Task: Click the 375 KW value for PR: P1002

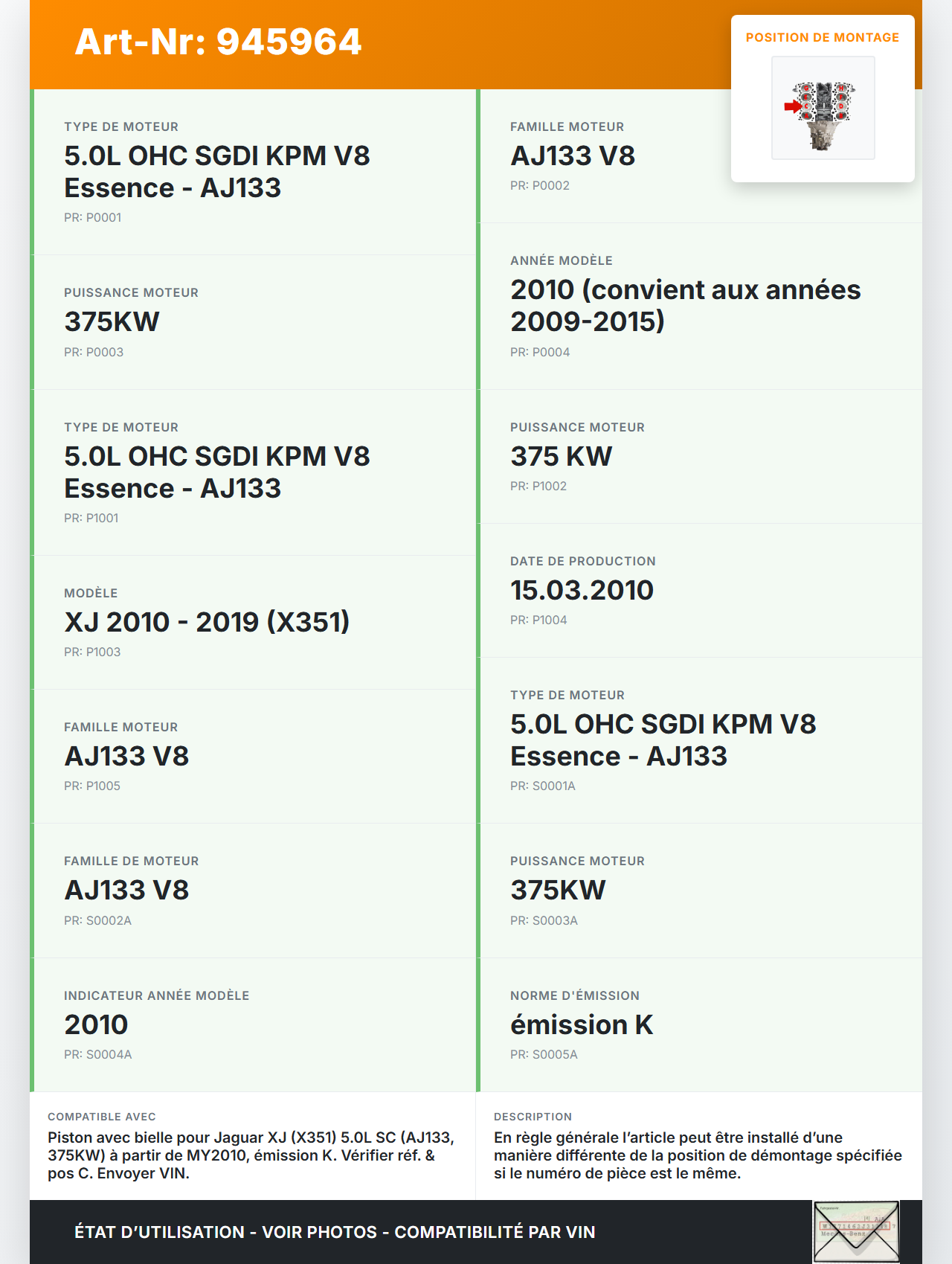Action: tap(561, 456)
